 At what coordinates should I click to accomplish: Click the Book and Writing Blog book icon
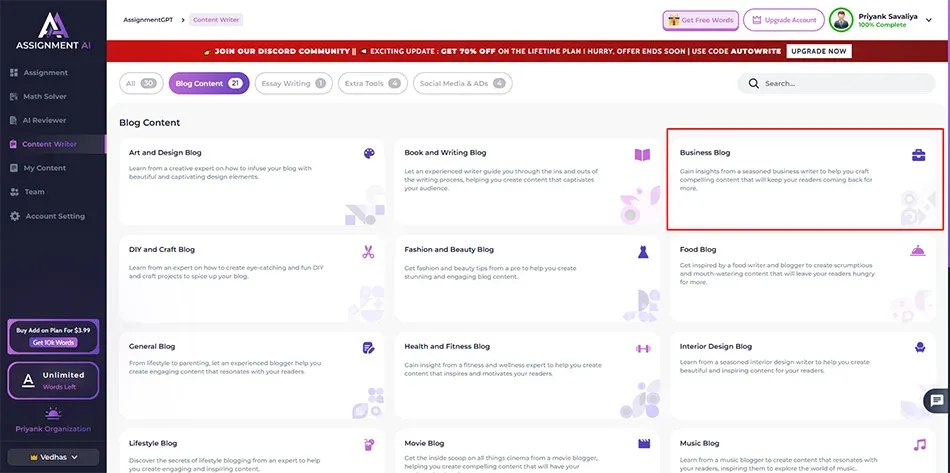coord(642,155)
